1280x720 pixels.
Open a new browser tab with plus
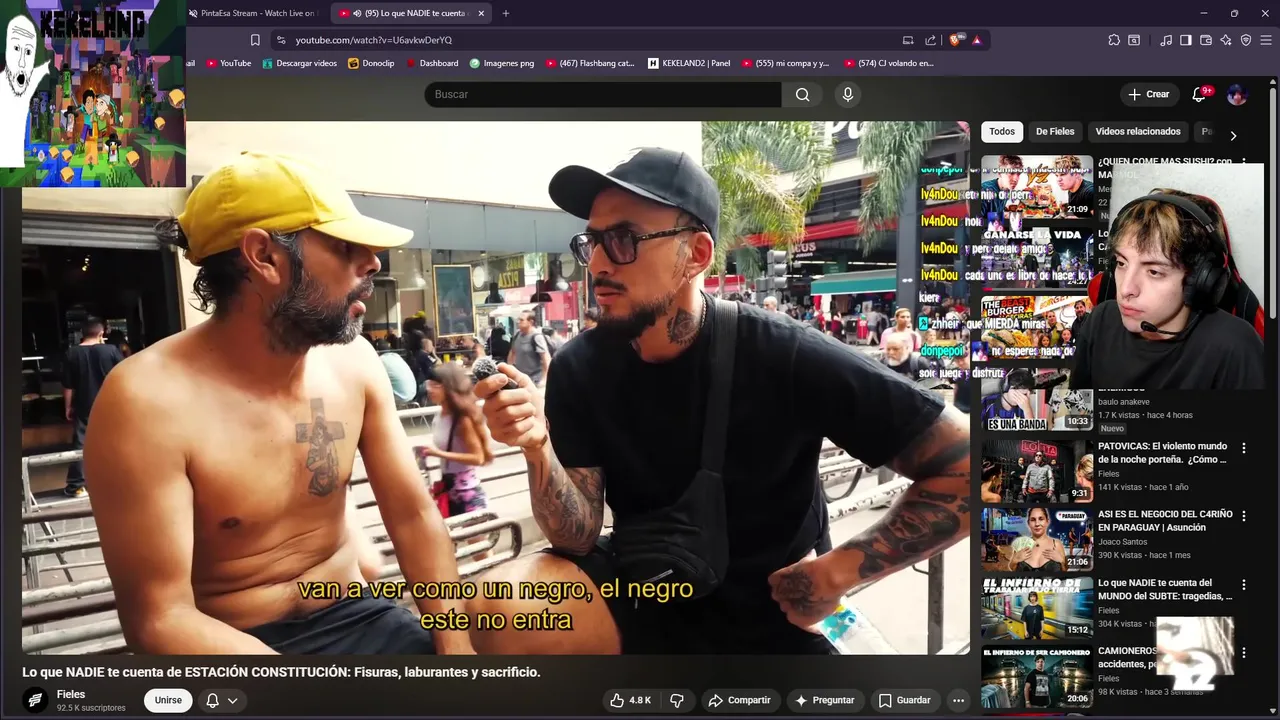tap(505, 13)
